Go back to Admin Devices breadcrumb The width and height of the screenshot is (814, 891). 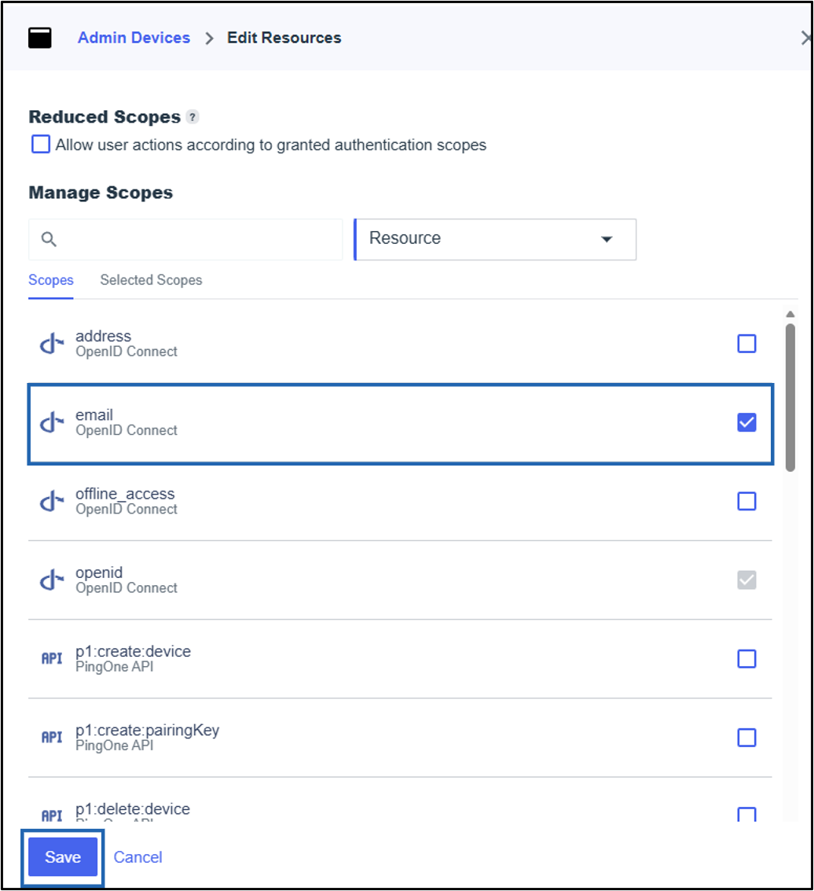(134, 38)
